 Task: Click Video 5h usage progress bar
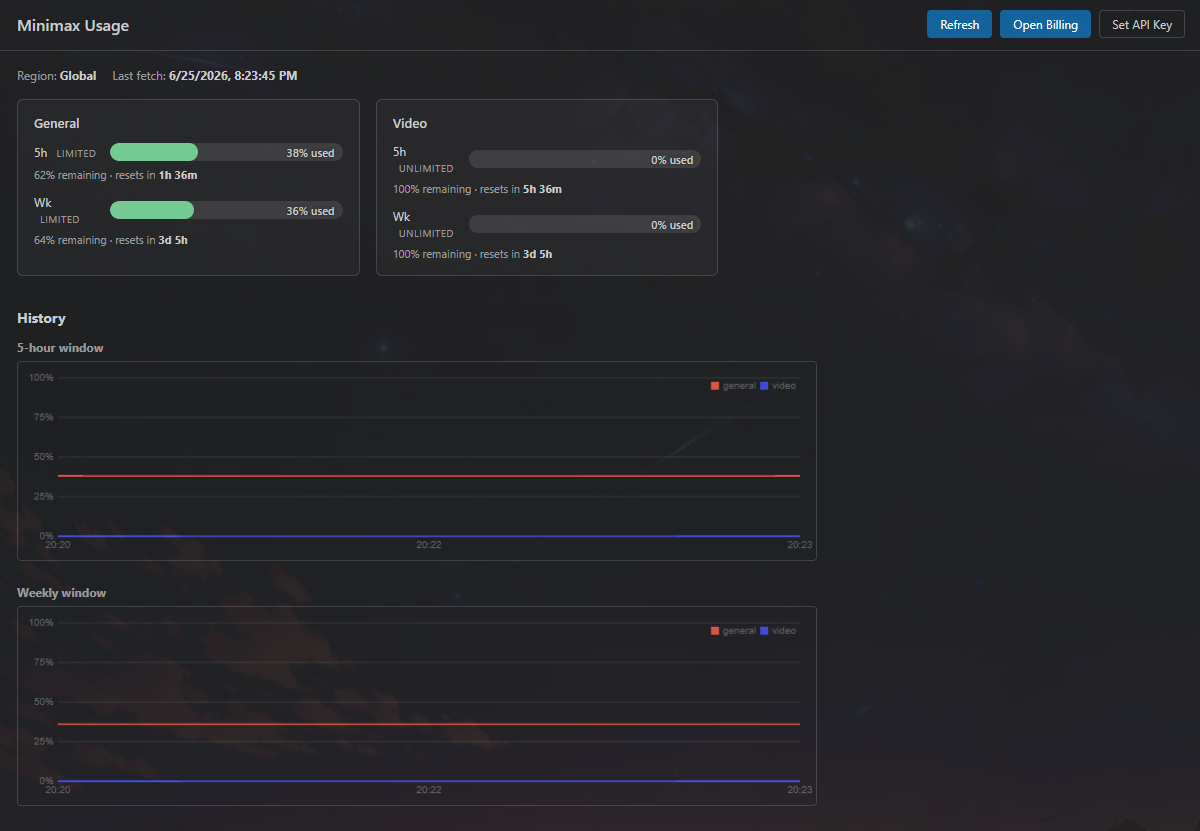click(585, 159)
